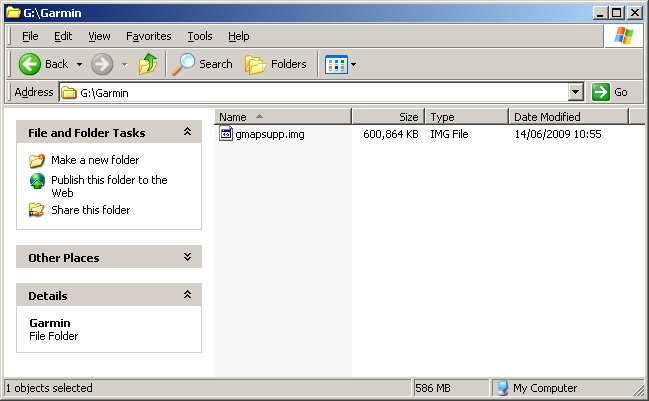The image size is (649, 401).
Task: Click inside the Address field G:\Garmin
Action: (314, 92)
